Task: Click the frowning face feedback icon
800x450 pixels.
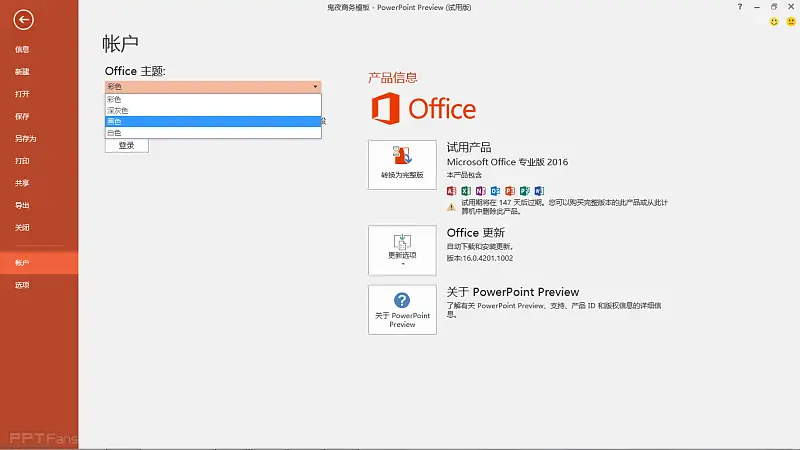Action: pyautogui.click(x=790, y=20)
